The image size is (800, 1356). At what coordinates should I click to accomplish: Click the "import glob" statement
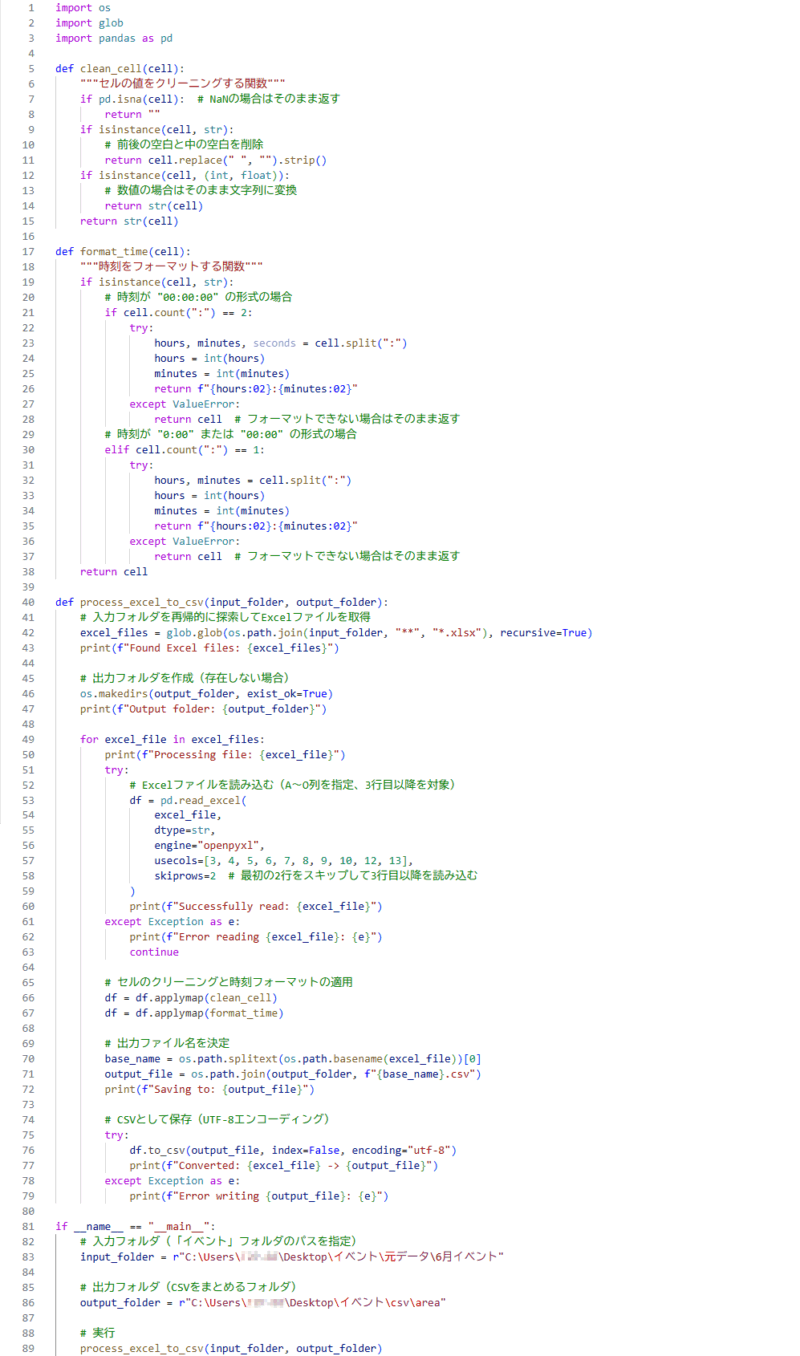tap(89, 22)
